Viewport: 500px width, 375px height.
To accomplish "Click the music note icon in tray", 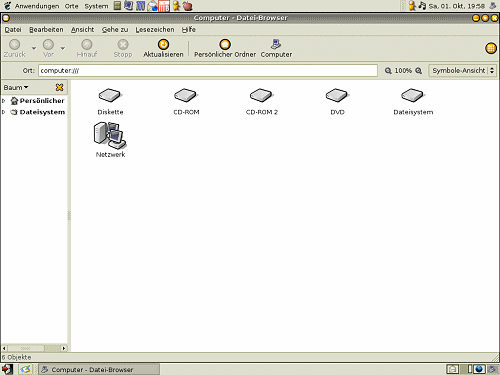I will point(422,6).
